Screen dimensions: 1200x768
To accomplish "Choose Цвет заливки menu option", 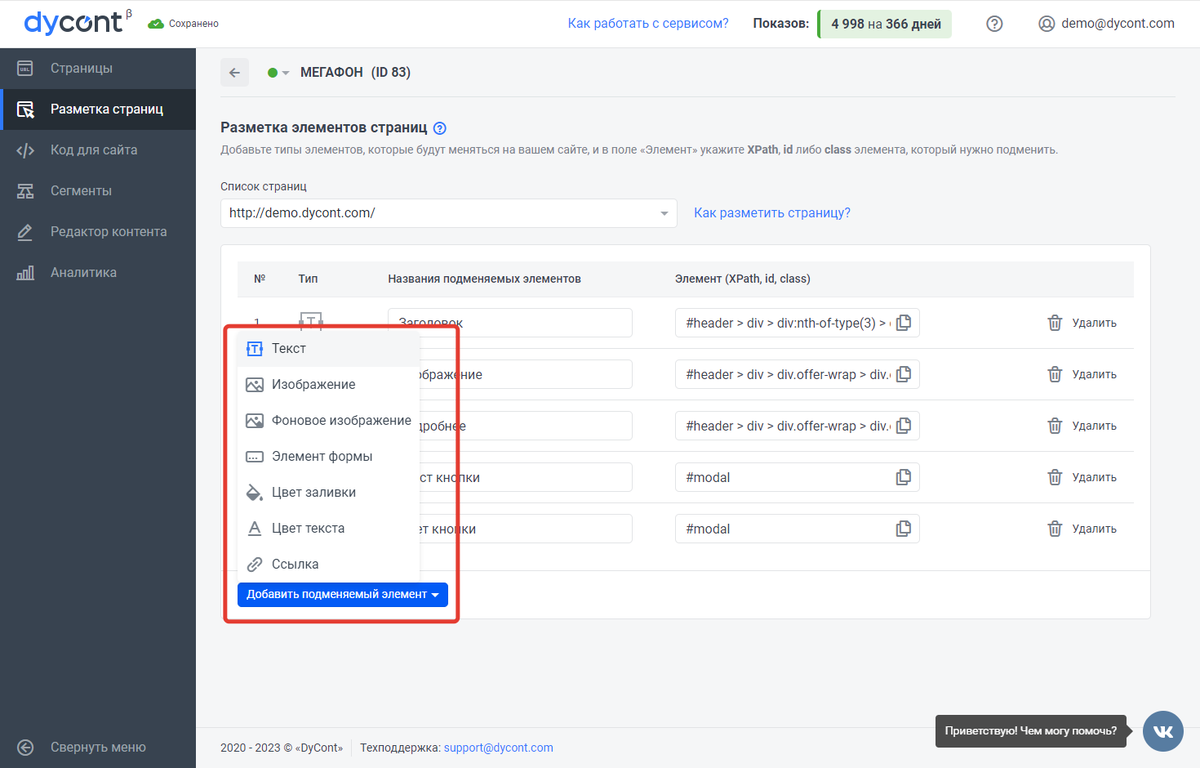I will [313, 492].
